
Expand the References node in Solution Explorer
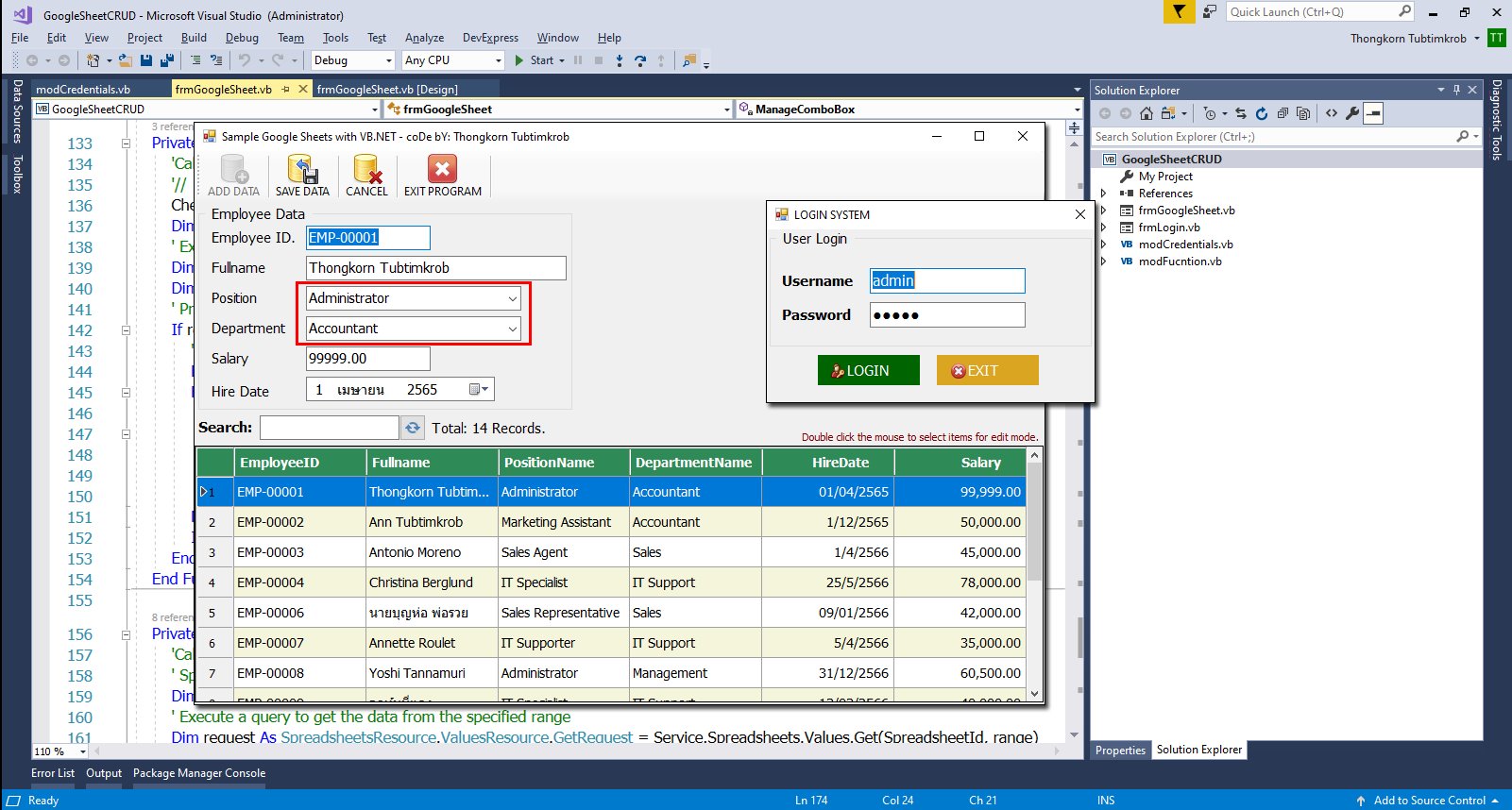[x=1103, y=194]
